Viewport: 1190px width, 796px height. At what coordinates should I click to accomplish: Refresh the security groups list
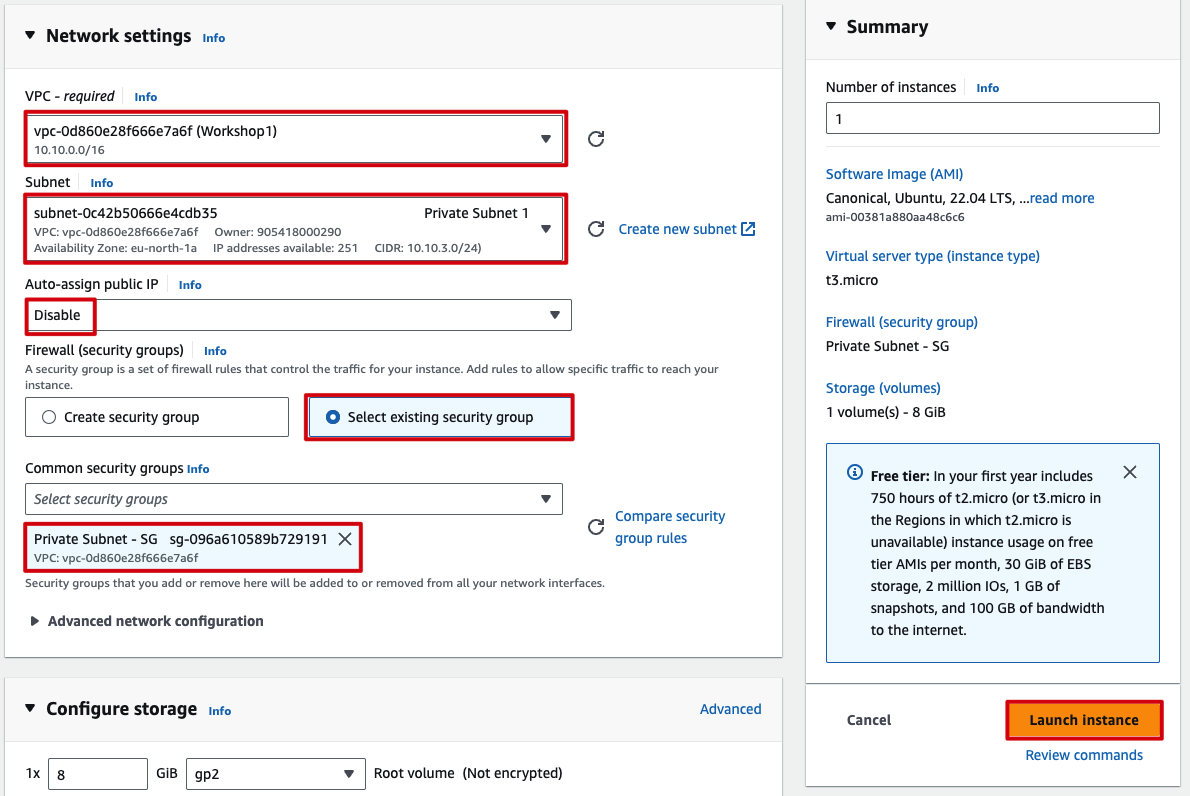pos(596,527)
